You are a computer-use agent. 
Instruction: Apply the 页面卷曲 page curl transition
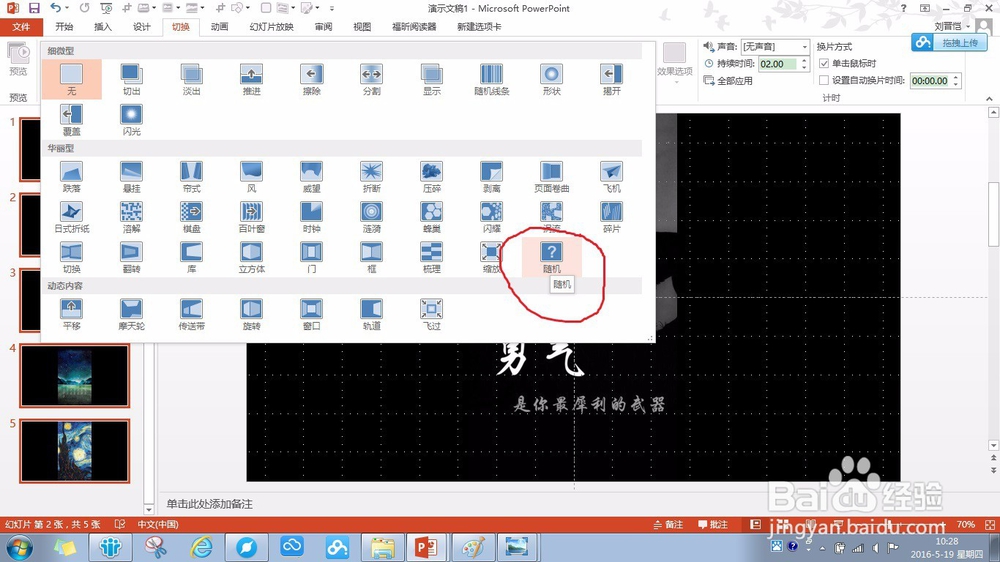point(551,177)
